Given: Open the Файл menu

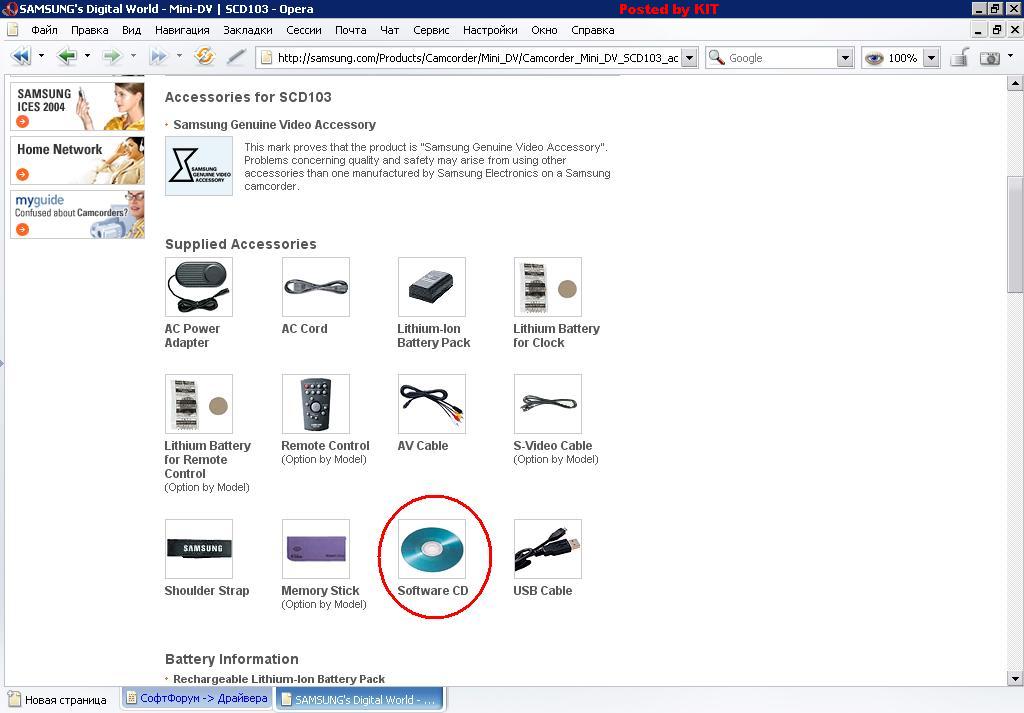Looking at the screenshot, I should coord(44,30).
